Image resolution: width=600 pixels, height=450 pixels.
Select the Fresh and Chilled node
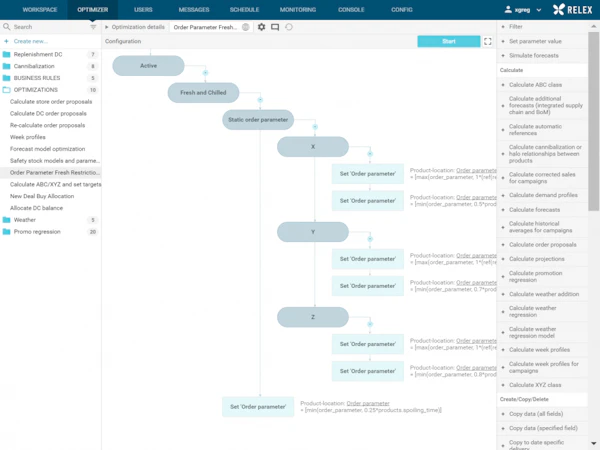tap(203, 93)
